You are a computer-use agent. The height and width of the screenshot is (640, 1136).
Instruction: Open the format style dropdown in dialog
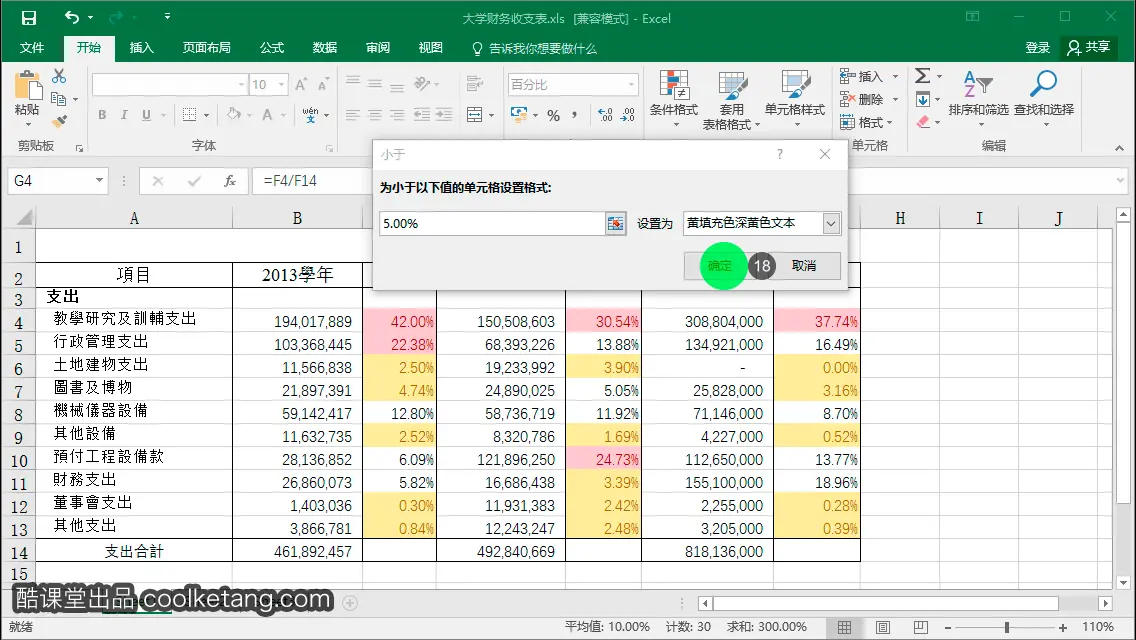831,223
